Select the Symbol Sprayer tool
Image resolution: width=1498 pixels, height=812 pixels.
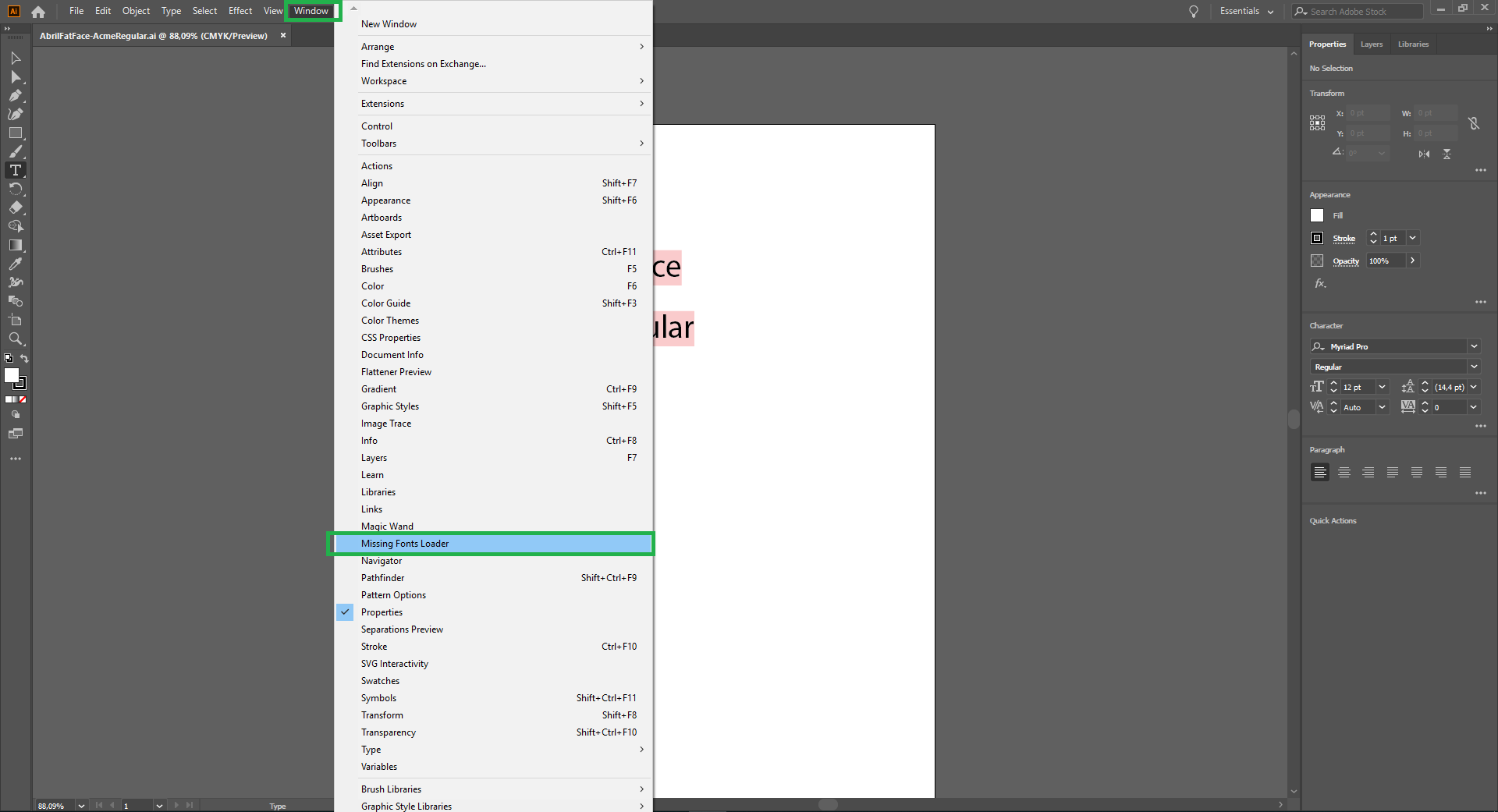pos(16,282)
